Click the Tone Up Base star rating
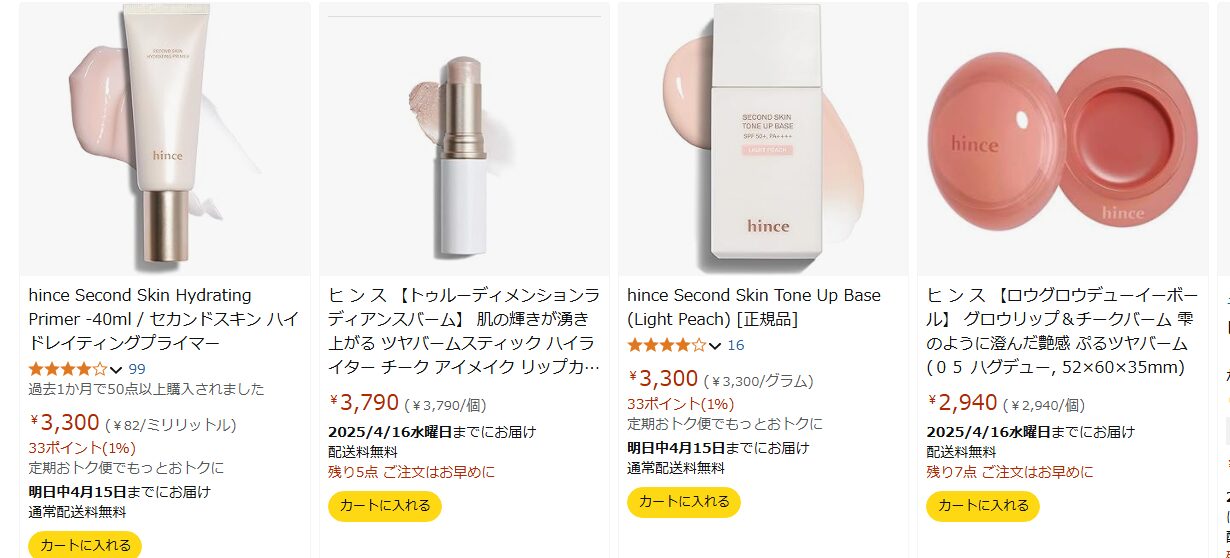This screenshot has height=558, width=1230. click(x=667, y=345)
